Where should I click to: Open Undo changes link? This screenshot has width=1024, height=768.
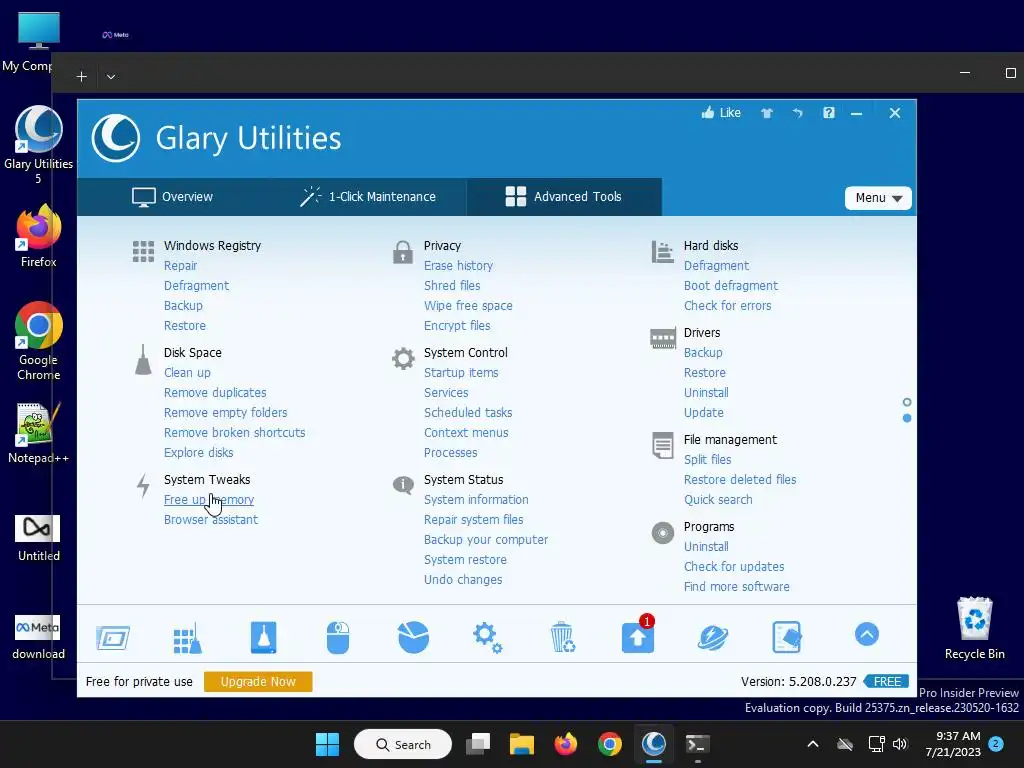[463, 580]
